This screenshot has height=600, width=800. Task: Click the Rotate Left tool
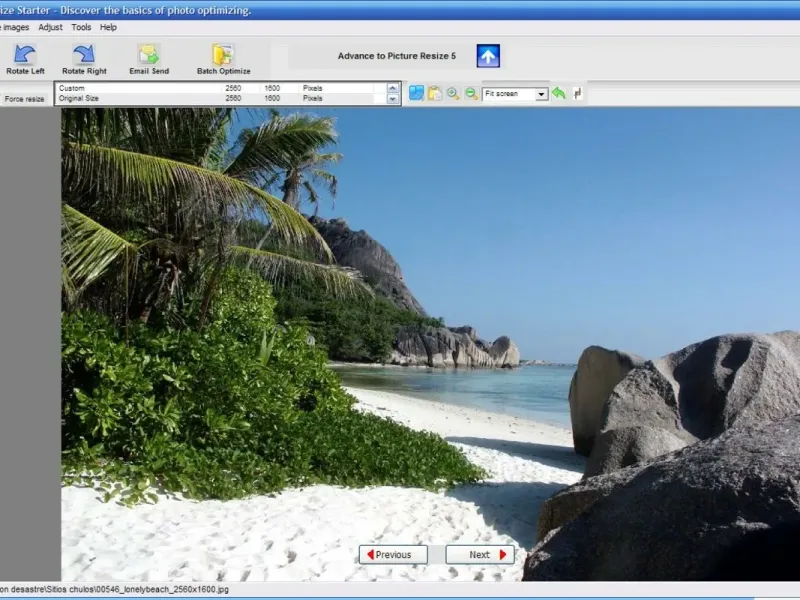(x=25, y=60)
